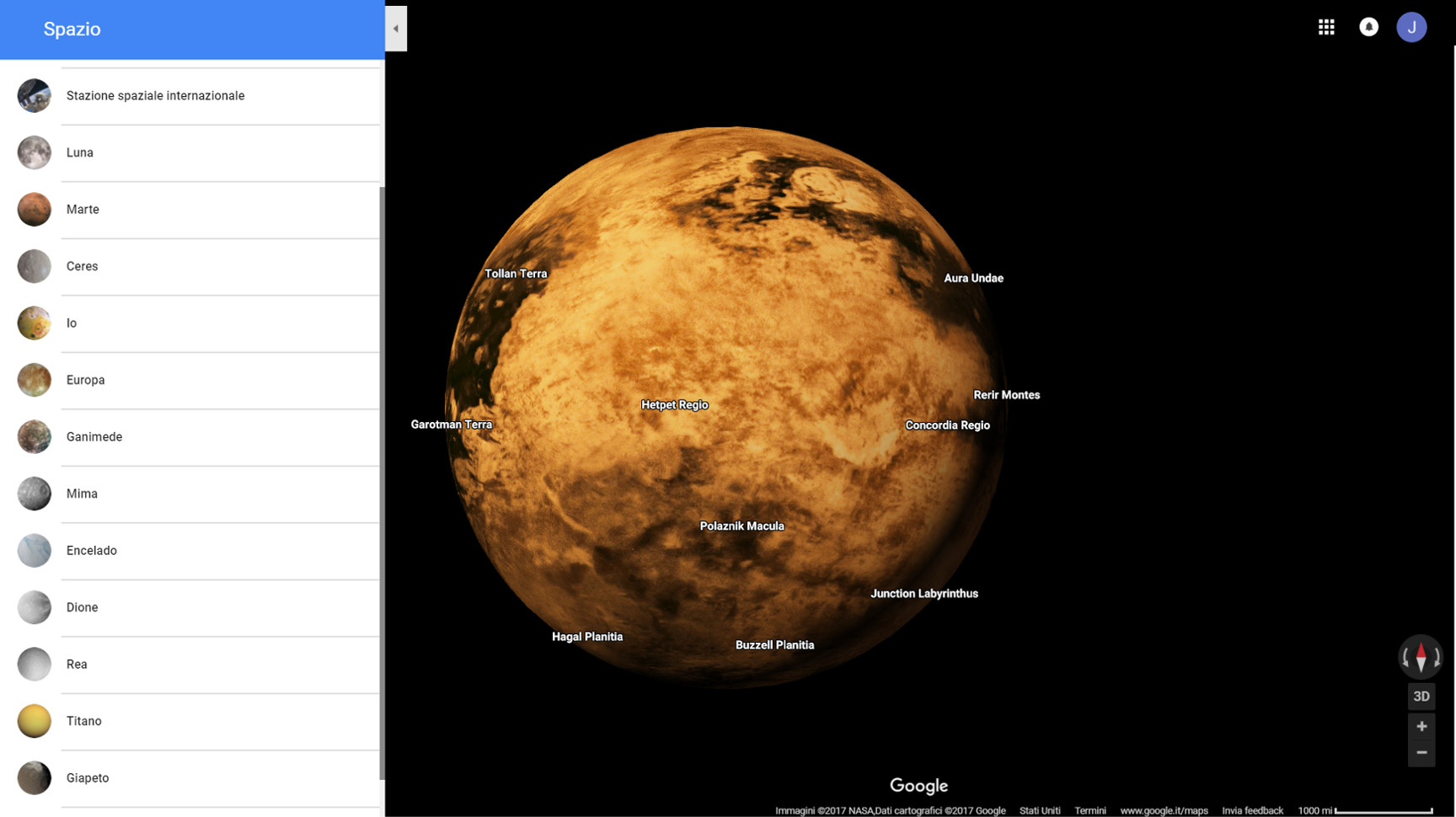Reset orientation with the compass icon

point(1421,656)
